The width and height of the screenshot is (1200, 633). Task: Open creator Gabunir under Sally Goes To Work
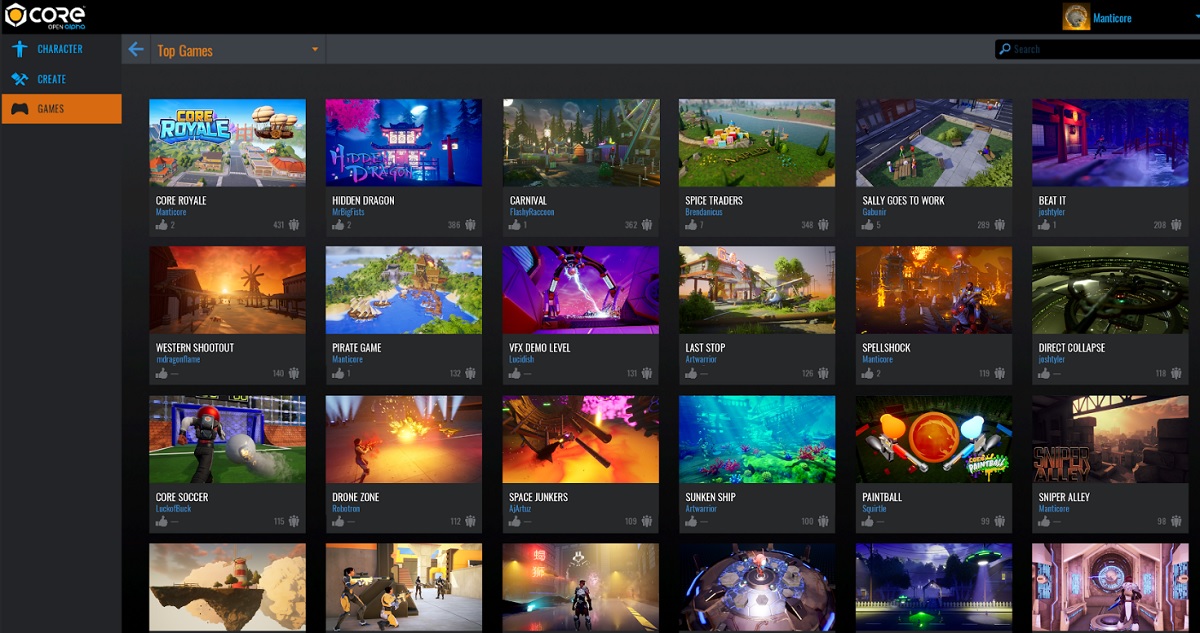[x=875, y=212]
